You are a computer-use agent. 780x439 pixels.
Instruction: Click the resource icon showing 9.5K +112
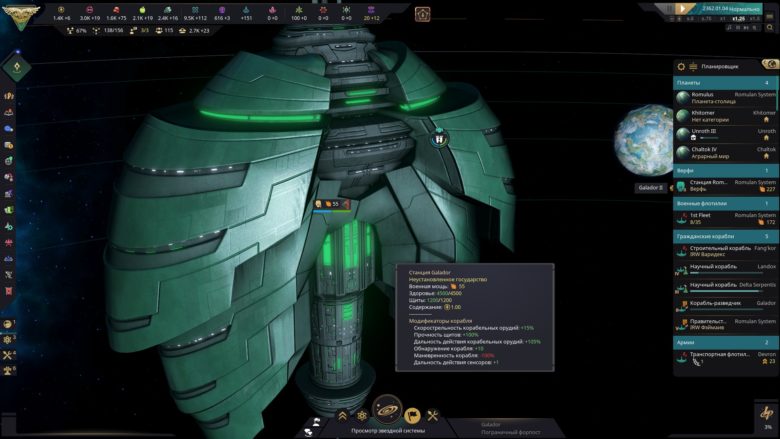195,13
